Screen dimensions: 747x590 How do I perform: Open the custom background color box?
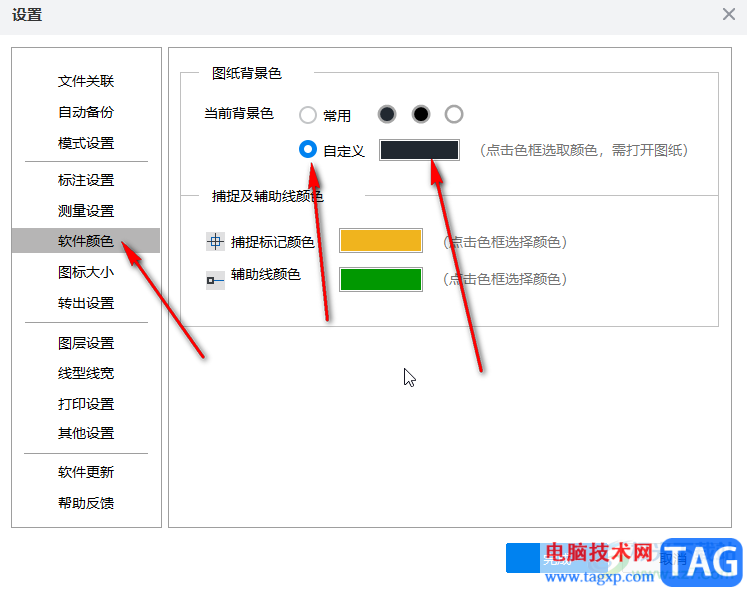pos(419,150)
